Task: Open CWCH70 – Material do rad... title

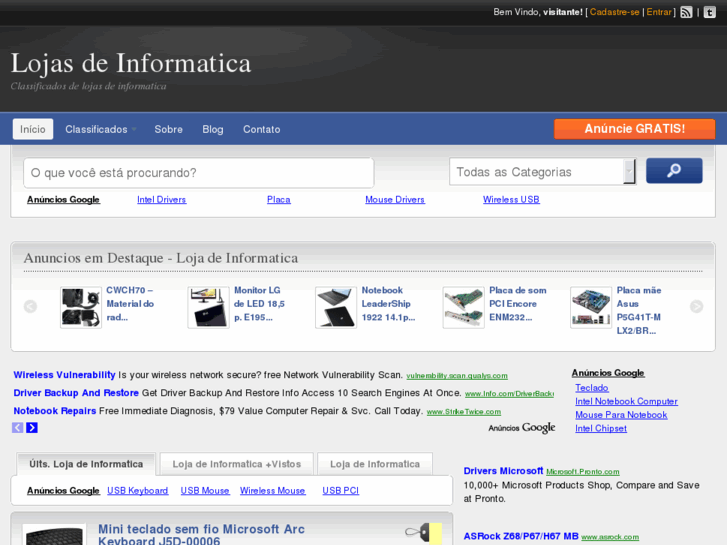Action: coord(130,304)
